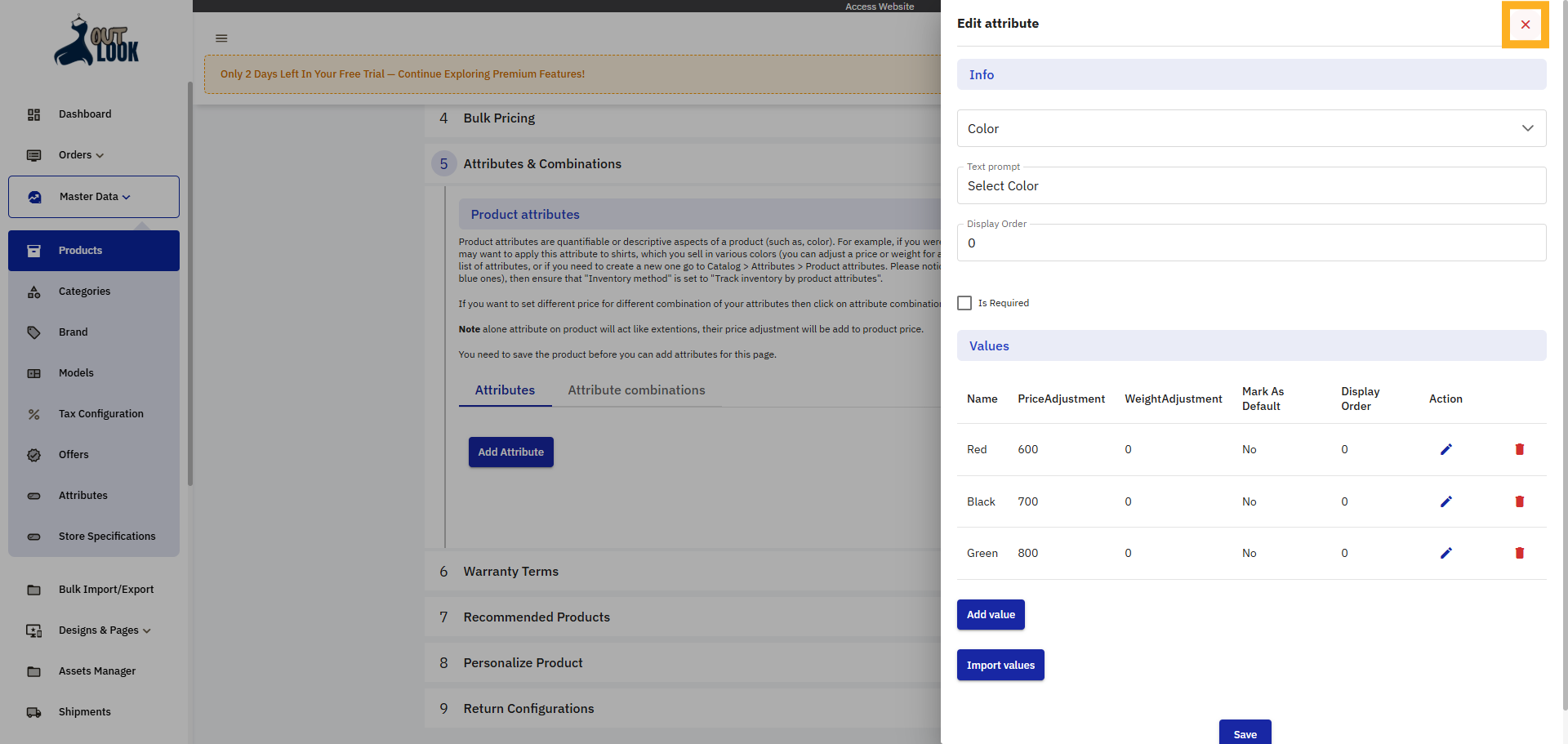1568x744 pixels.
Task: Click the hamburger menu icon near top left
Action: pos(220,38)
